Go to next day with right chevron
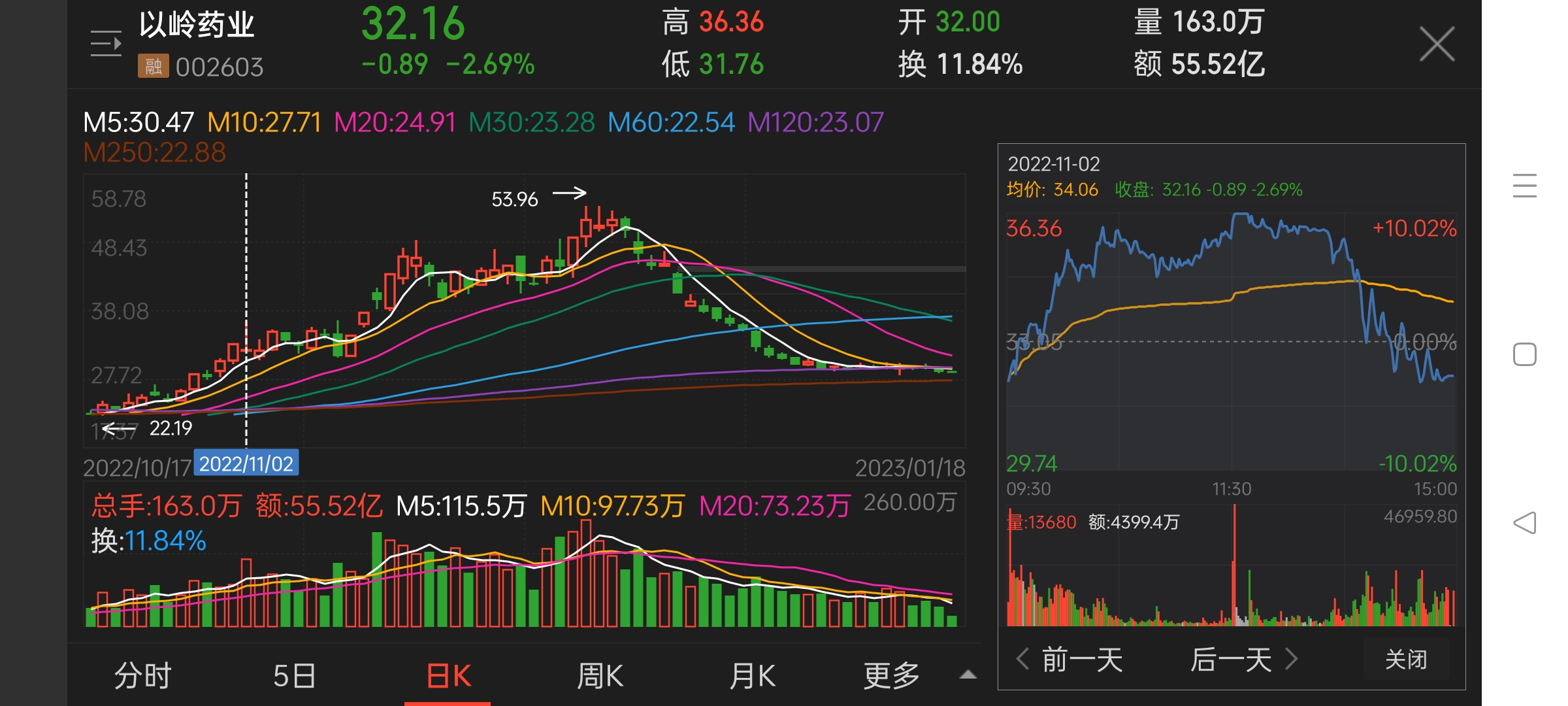 [1291, 659]
